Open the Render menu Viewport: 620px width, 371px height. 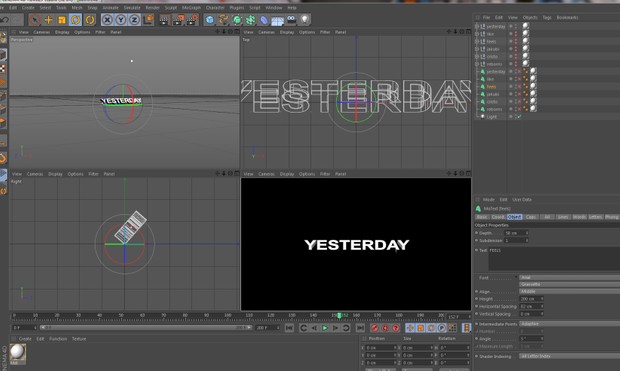152,8
